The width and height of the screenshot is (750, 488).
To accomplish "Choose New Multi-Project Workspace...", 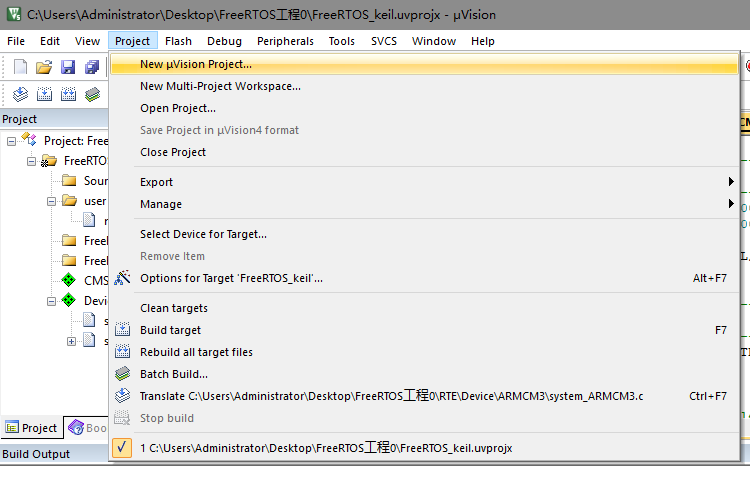I will [425, 86].
